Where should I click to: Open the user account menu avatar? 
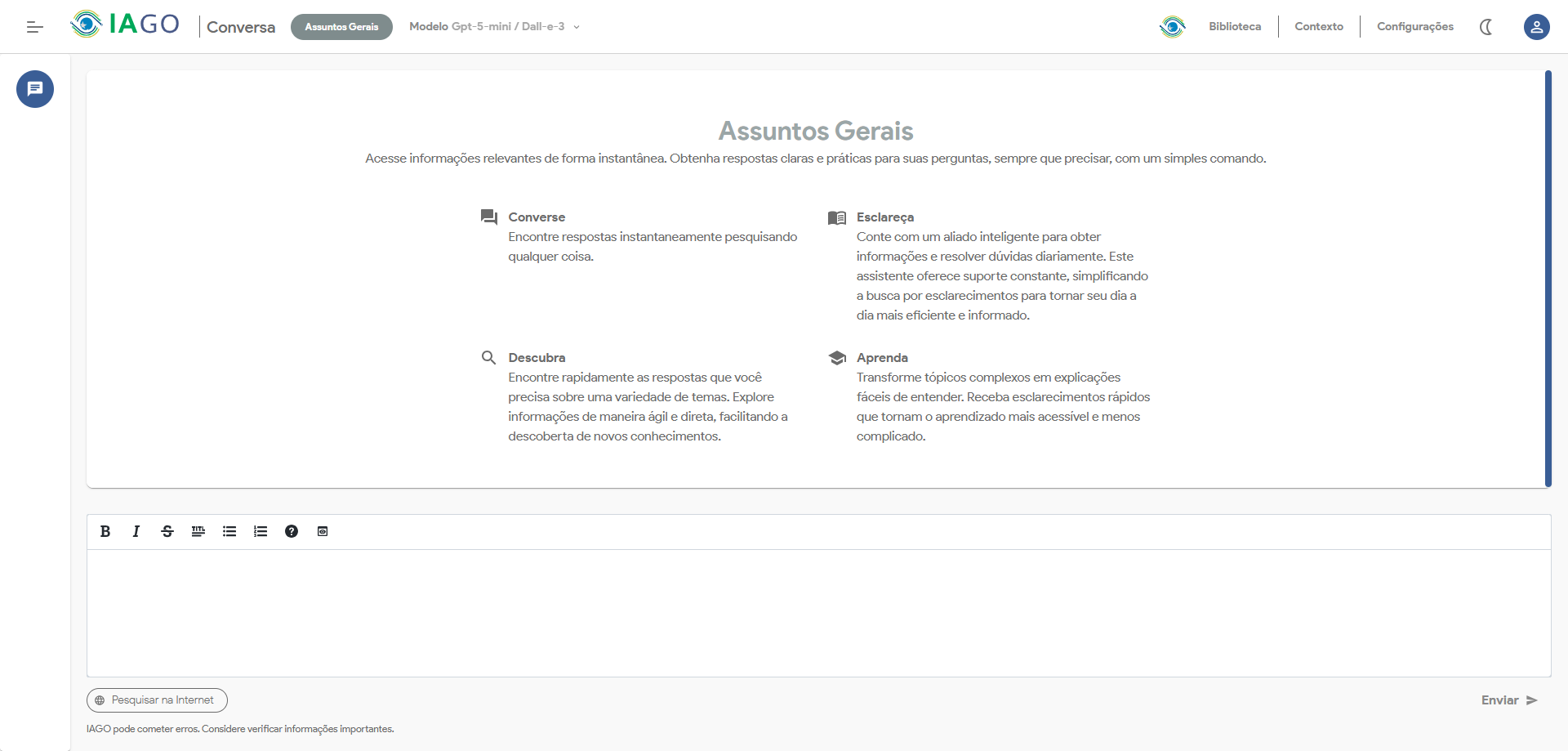coord(1536,27)
